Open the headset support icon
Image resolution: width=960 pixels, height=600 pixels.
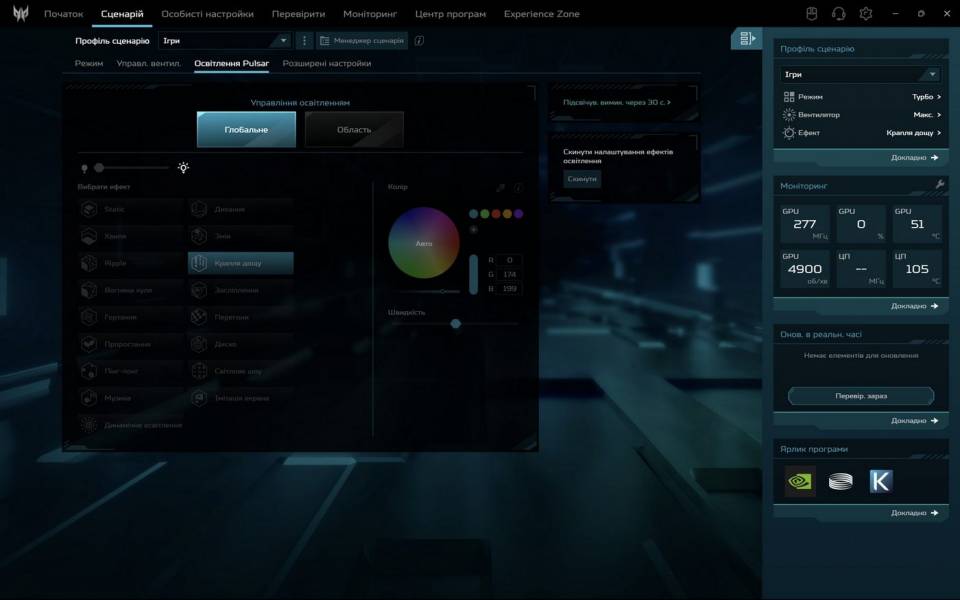point(839,14)
